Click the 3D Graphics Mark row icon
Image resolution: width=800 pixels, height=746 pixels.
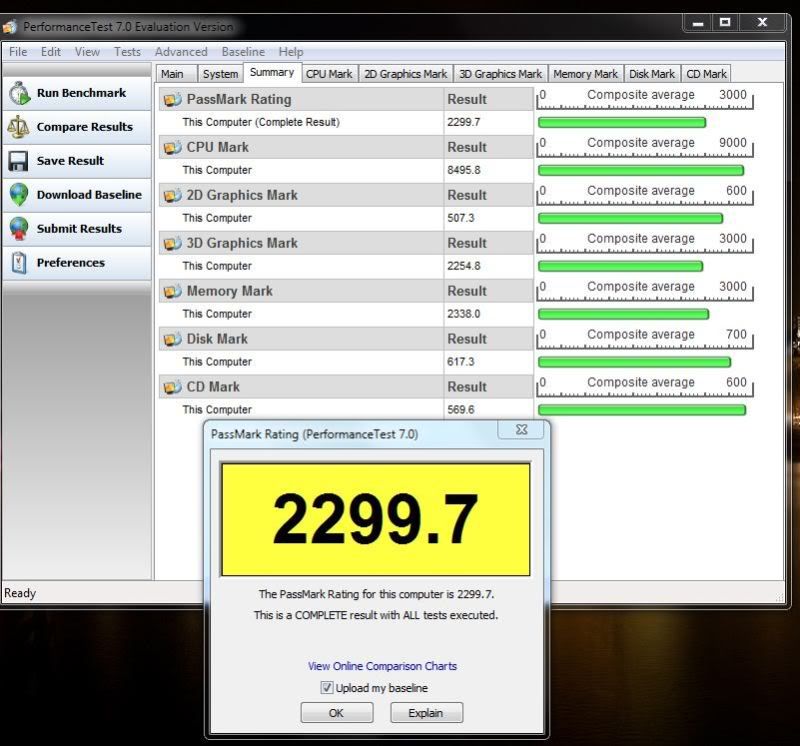click(172, 243)
